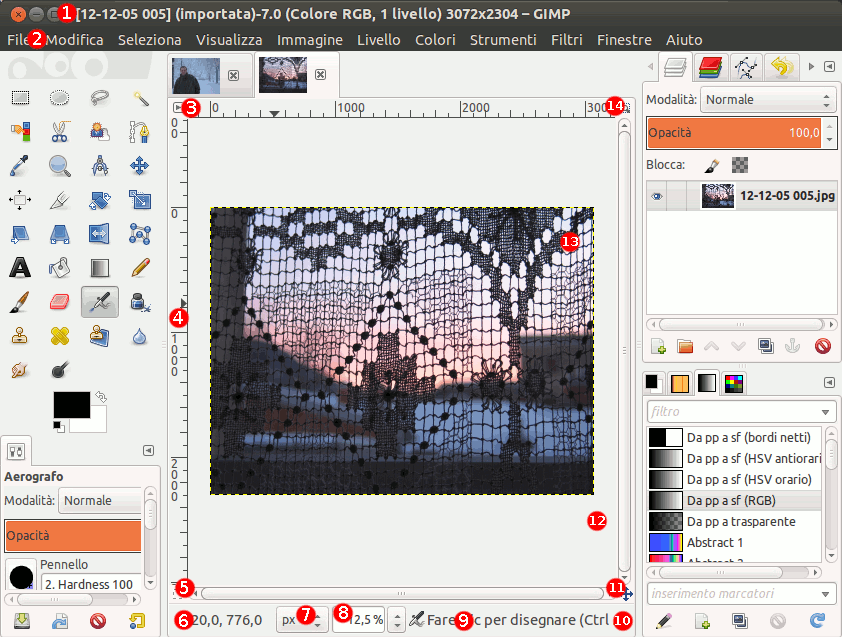Open the Filtri menu
Screen dimensions: 842x637
(x=567, y=40)
